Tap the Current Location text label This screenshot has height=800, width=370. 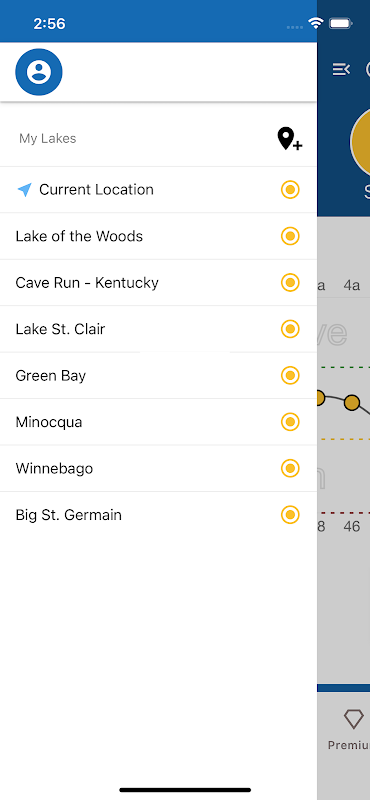[x=96, y=190]
